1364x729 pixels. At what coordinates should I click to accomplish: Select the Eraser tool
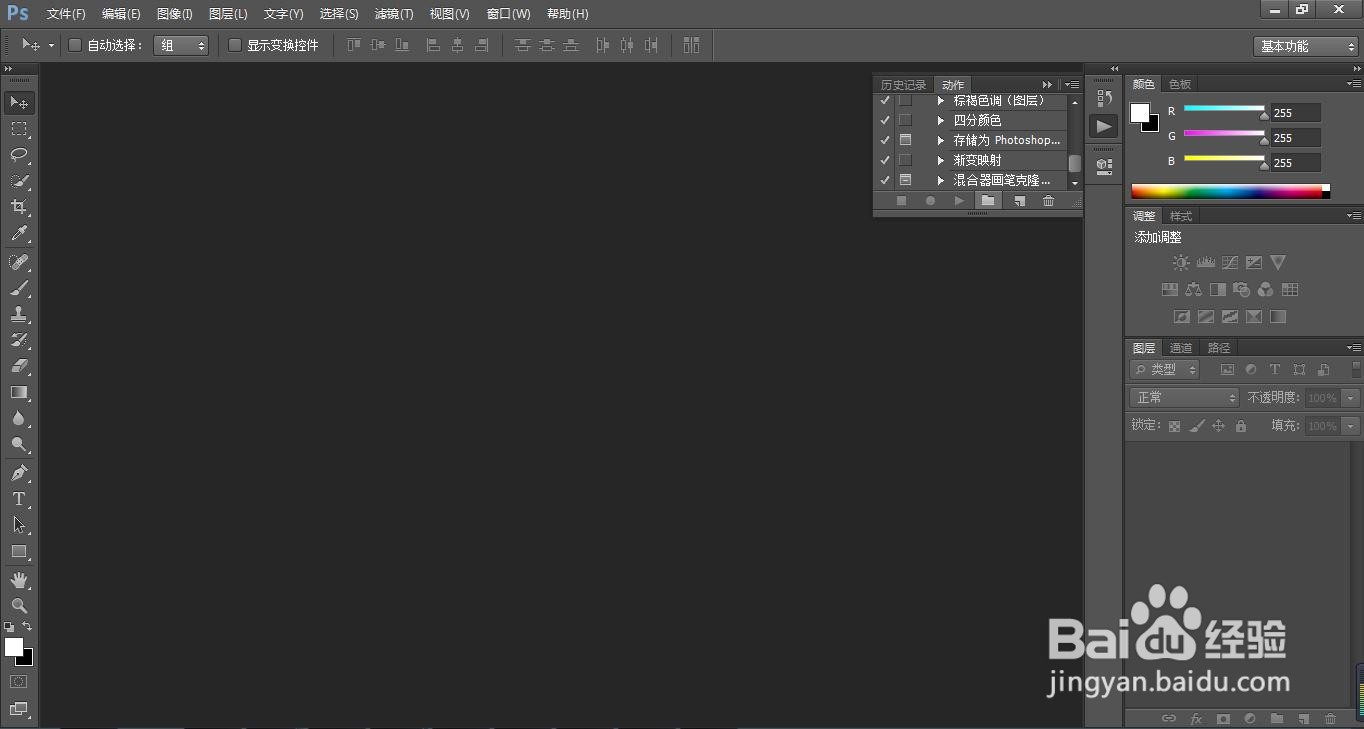(19, 366)
